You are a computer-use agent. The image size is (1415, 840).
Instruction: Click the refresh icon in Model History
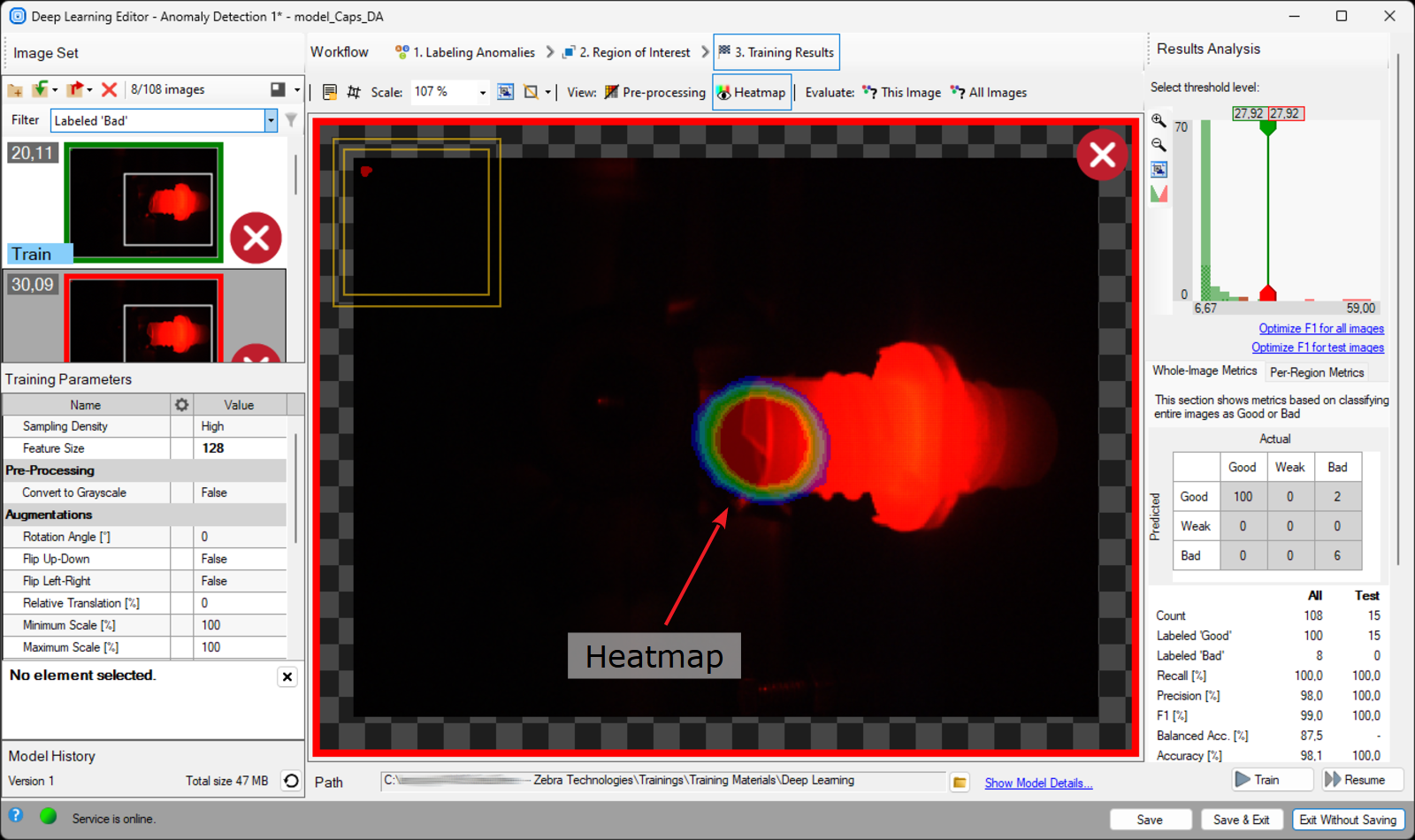pos(291,781)
